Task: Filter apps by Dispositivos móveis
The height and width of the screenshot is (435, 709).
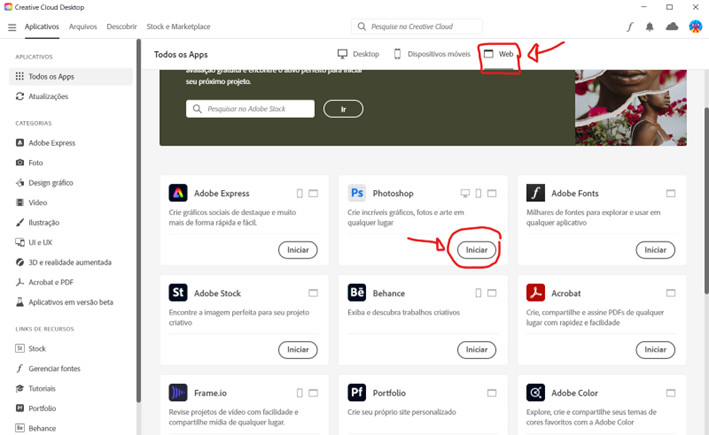Action: (x=432, y=54)
